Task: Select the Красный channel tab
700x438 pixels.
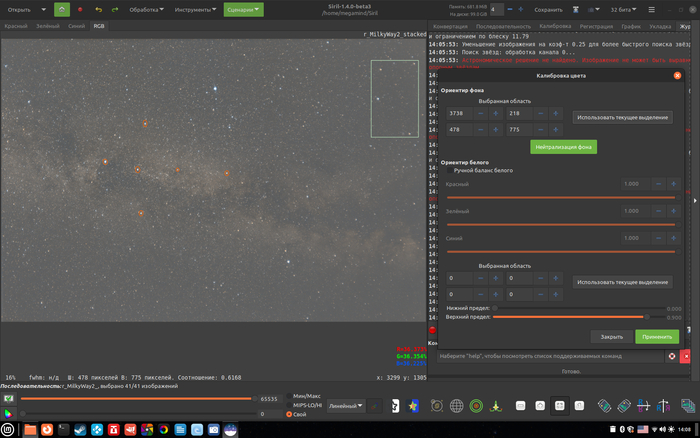Action: point(16,25)
